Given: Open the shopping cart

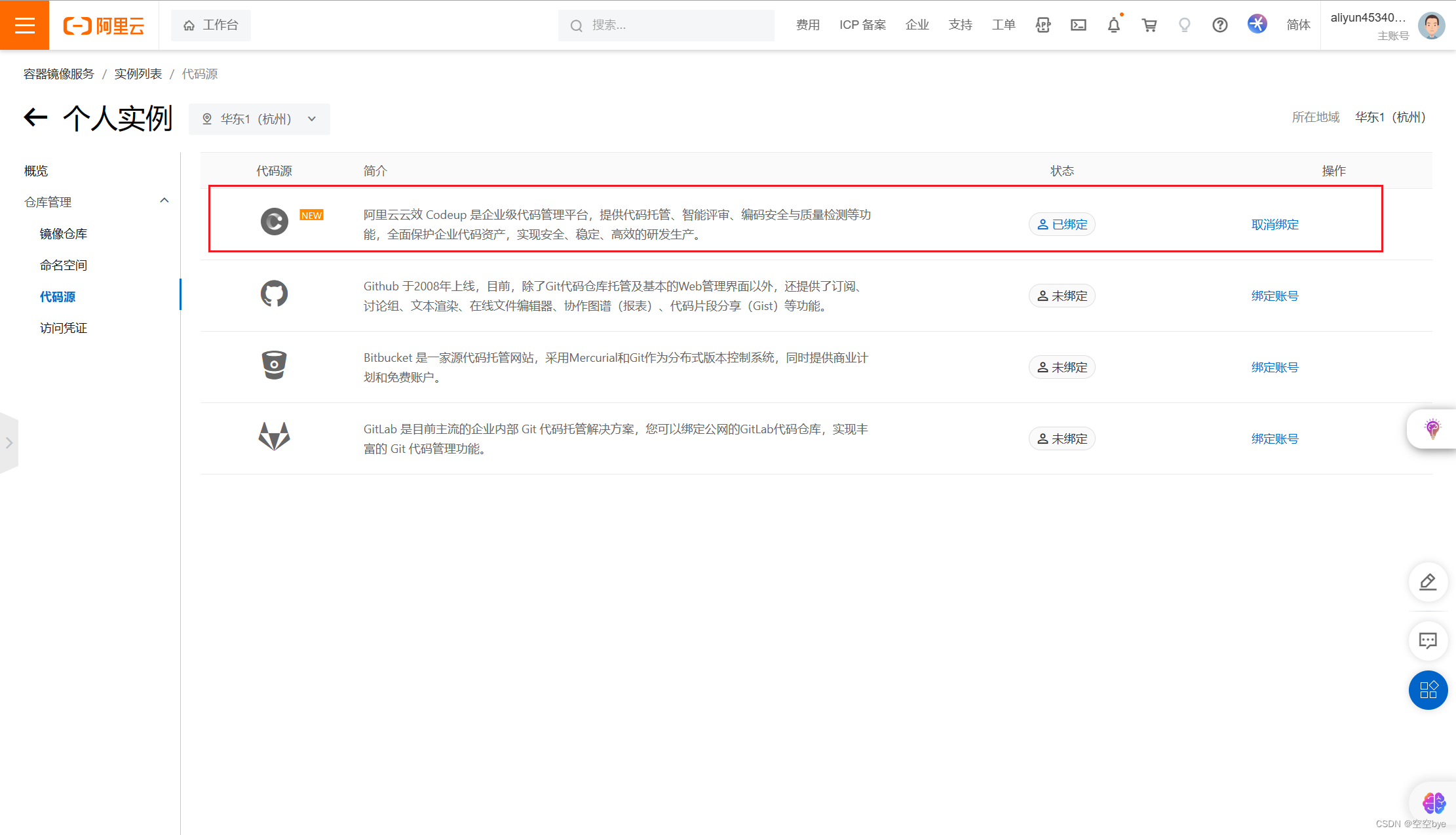Looking at the screenshot, I should (x=1149, y=25).
